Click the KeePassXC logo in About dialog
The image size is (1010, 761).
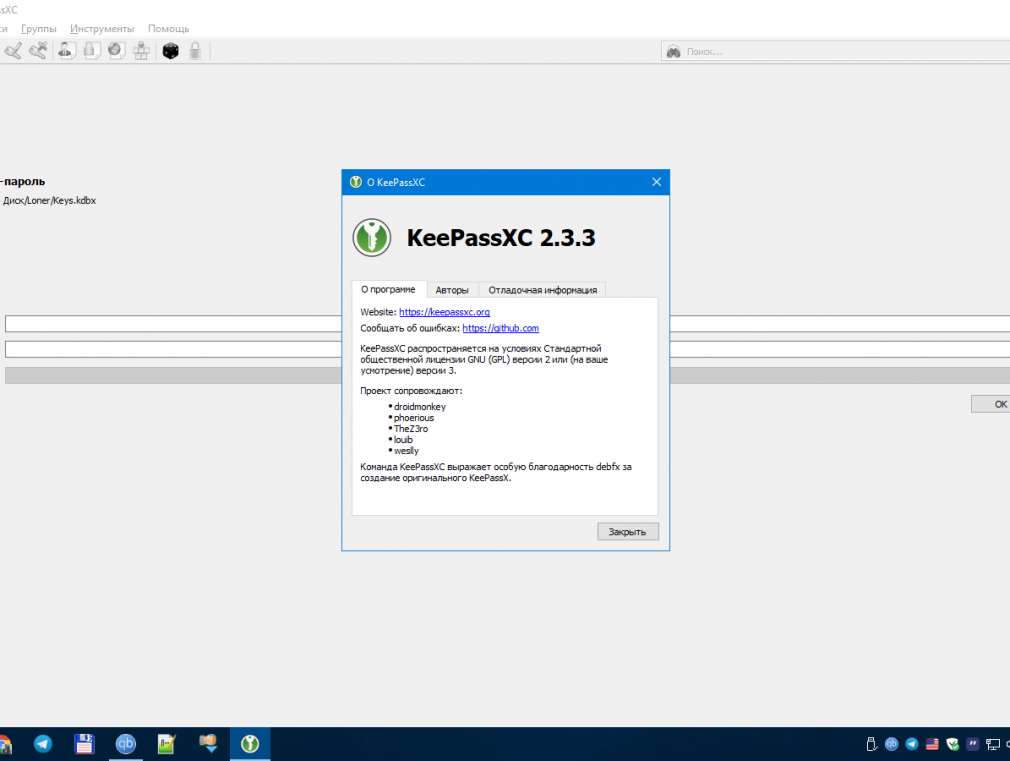pos(372,237)
